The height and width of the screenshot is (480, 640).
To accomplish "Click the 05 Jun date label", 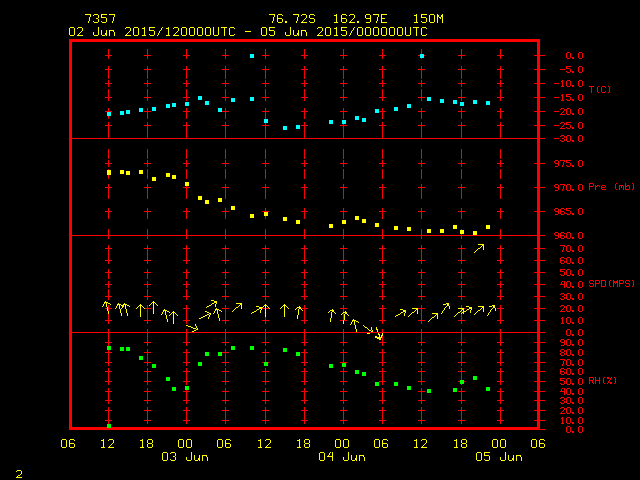I will (497, 457).
